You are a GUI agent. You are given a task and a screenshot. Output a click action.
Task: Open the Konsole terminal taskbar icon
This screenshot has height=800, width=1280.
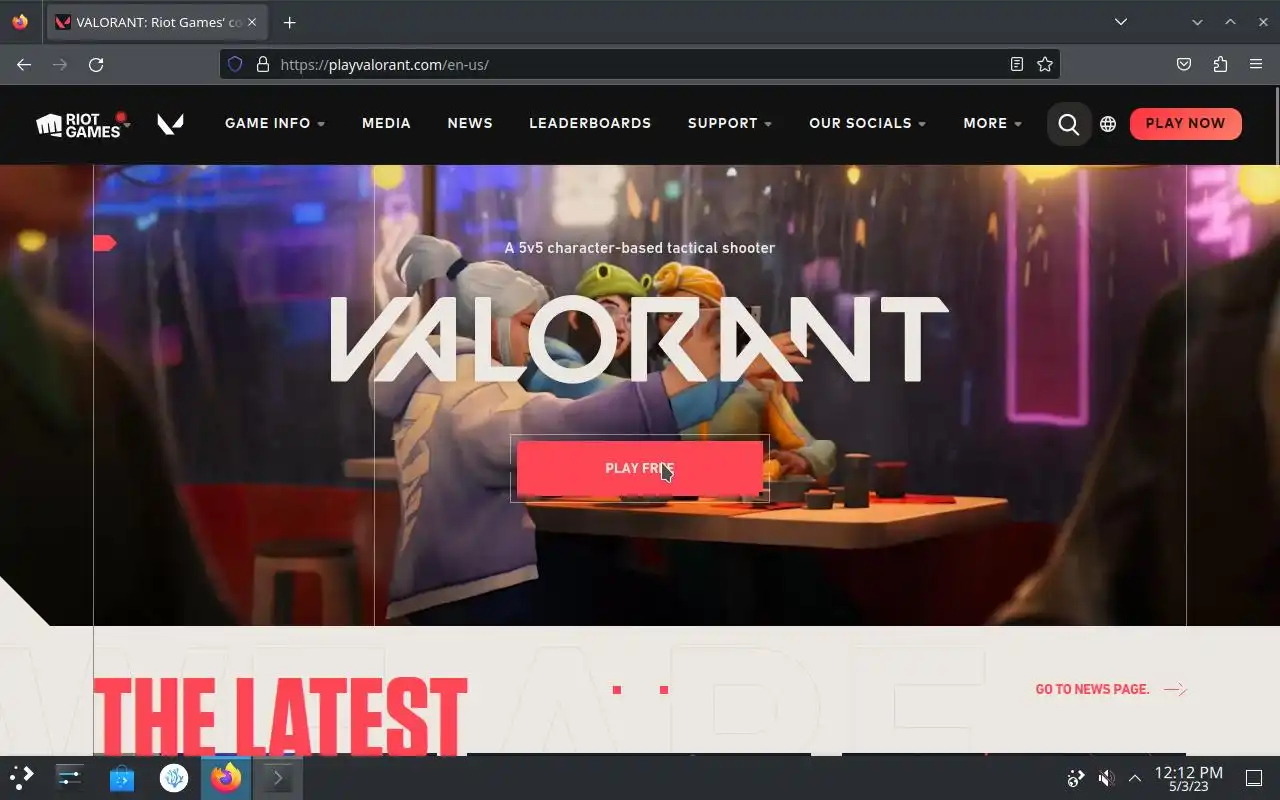[x=277, y=777]
